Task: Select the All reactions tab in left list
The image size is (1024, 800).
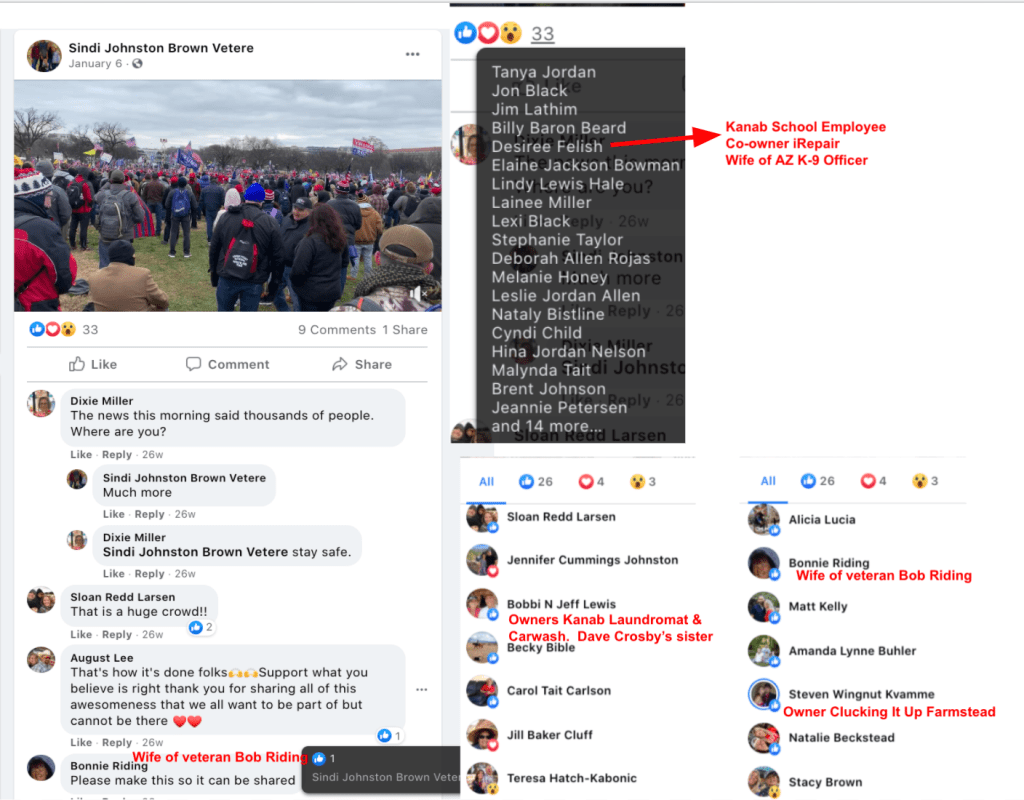Action: [x=486, y=482]
